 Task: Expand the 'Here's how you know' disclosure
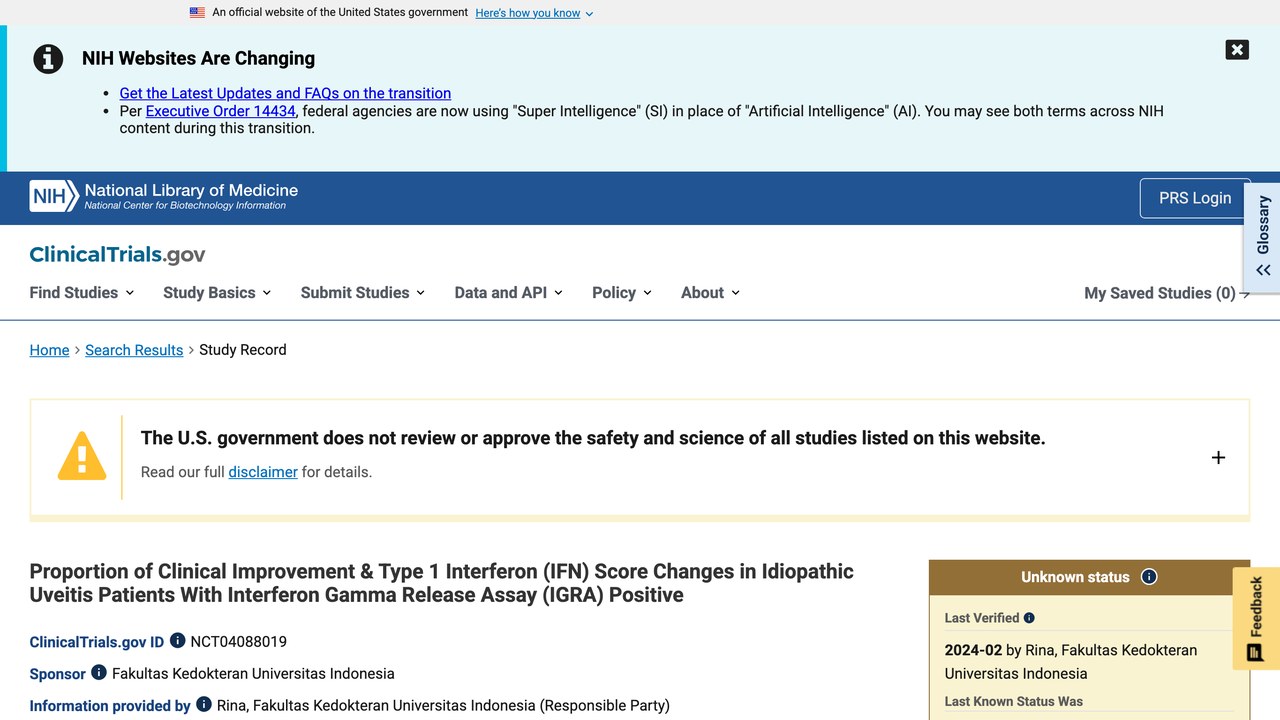[x=534, y=13]
